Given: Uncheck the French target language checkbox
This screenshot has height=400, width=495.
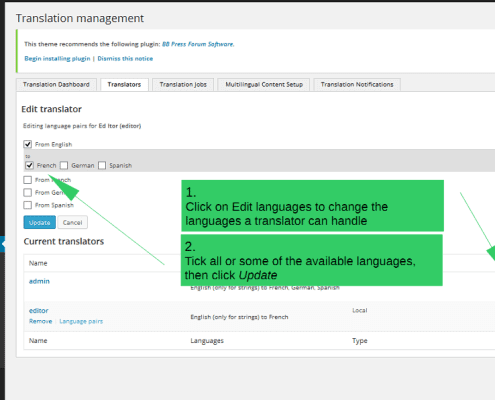Looking at the screenshot, I should point(29,165).
